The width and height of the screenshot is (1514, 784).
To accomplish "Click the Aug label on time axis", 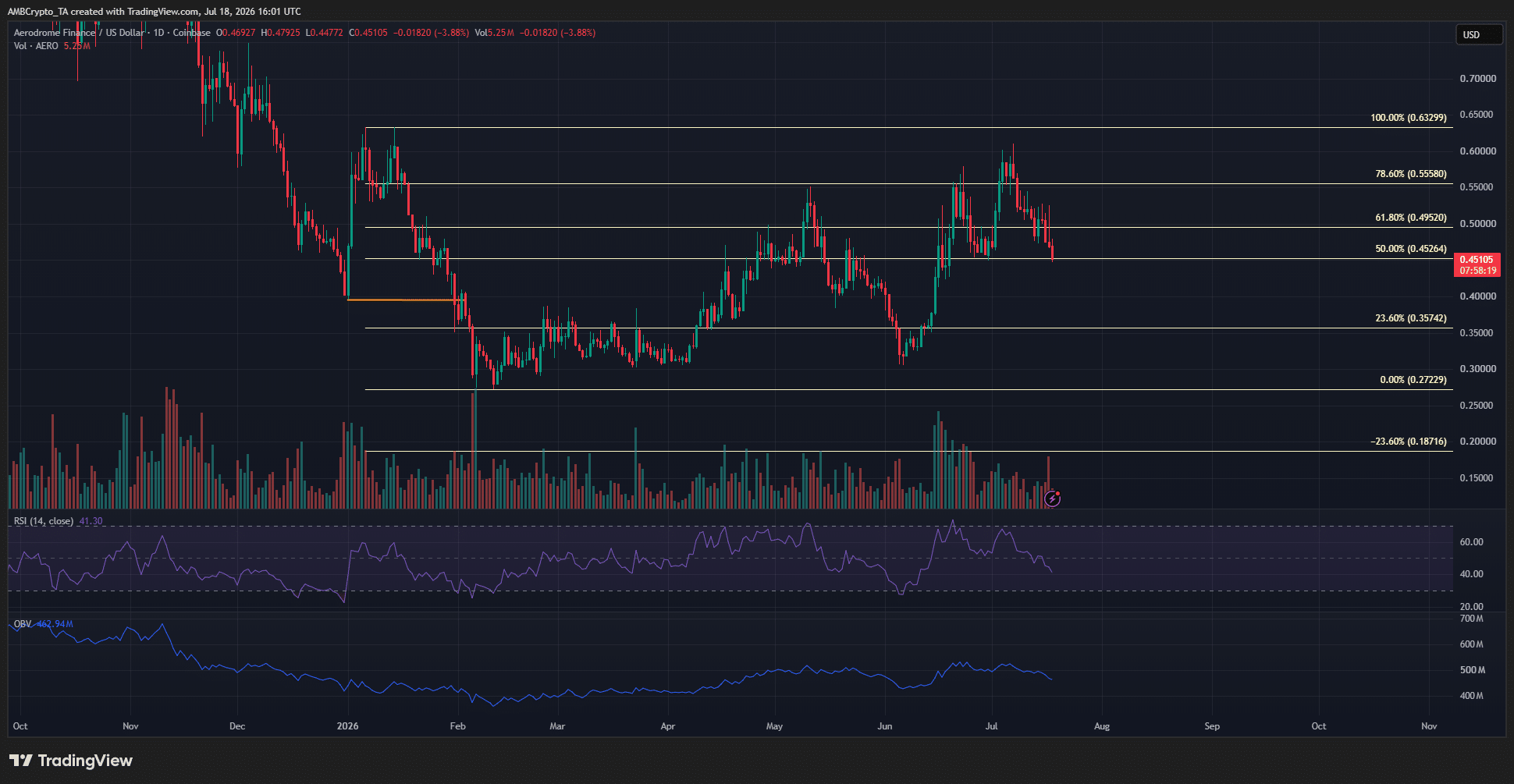I will (1102, 726).
